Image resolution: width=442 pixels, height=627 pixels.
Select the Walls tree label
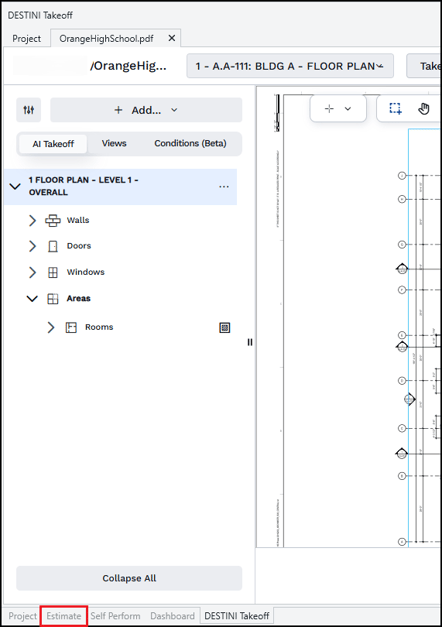[78, 220]
